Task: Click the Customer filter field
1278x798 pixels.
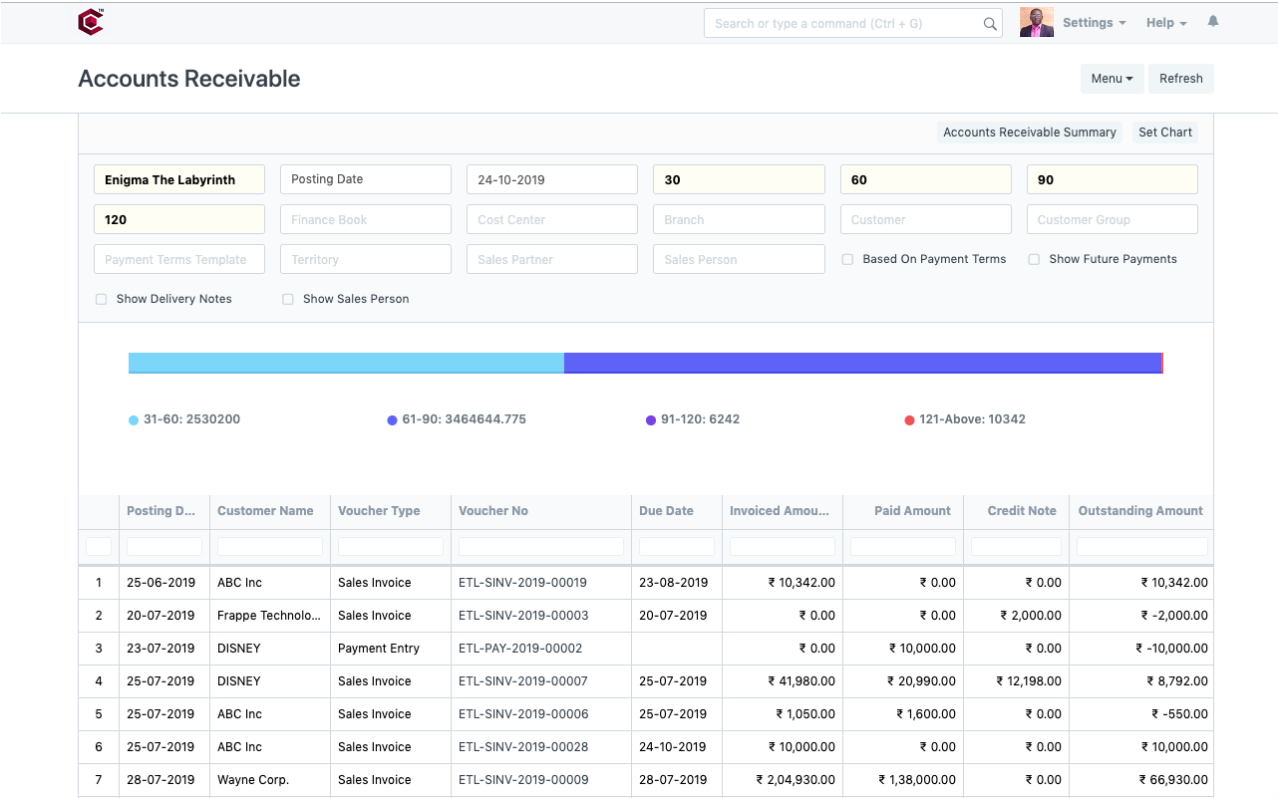Action: (925, 219)
